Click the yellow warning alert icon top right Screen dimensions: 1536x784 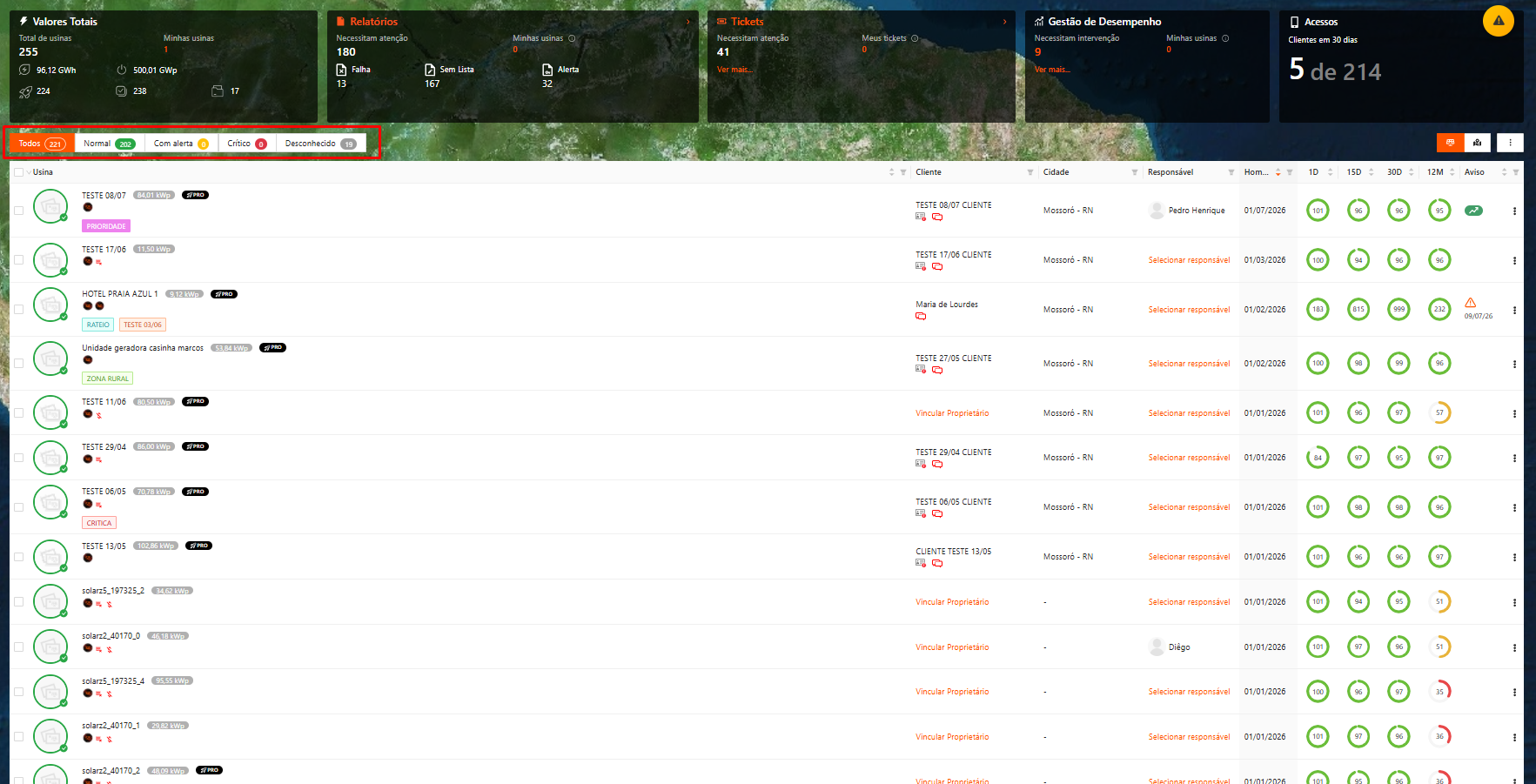tap(1498, 21)
